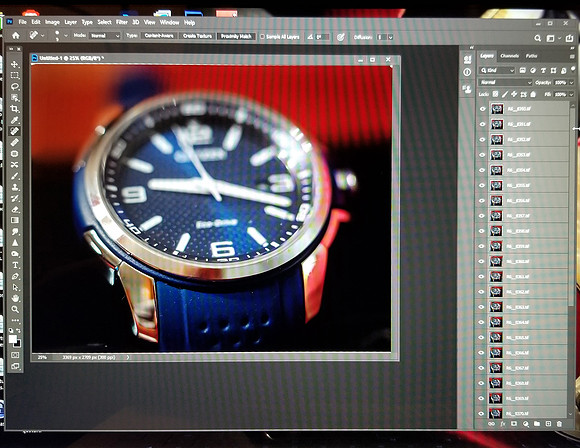
Task: Select the Eraser tool
Action: click(15, 209)
